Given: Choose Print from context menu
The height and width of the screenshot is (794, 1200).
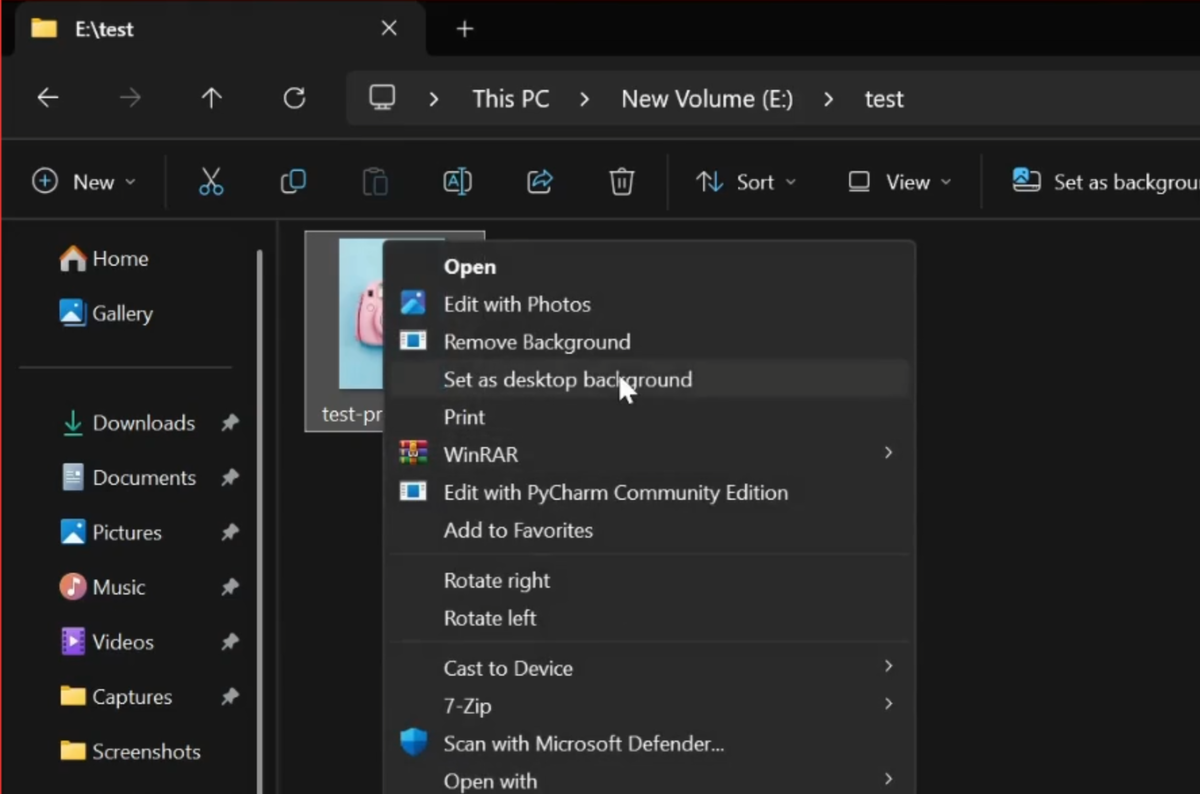Looking at the screenshot, I should click(x=649, y=417).
